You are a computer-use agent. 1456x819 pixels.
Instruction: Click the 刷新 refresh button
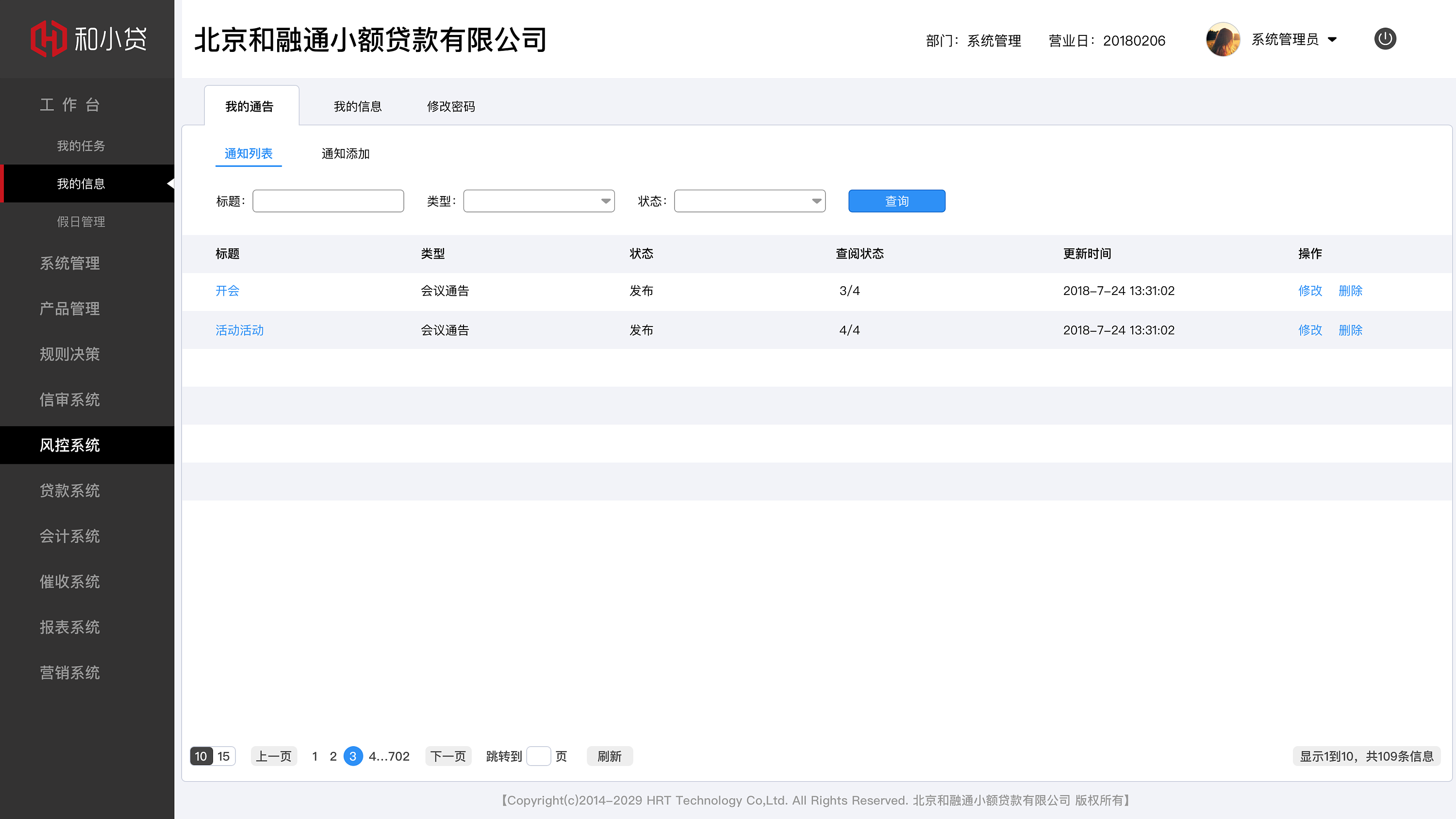pyautogui.click(x=609, y=756)
